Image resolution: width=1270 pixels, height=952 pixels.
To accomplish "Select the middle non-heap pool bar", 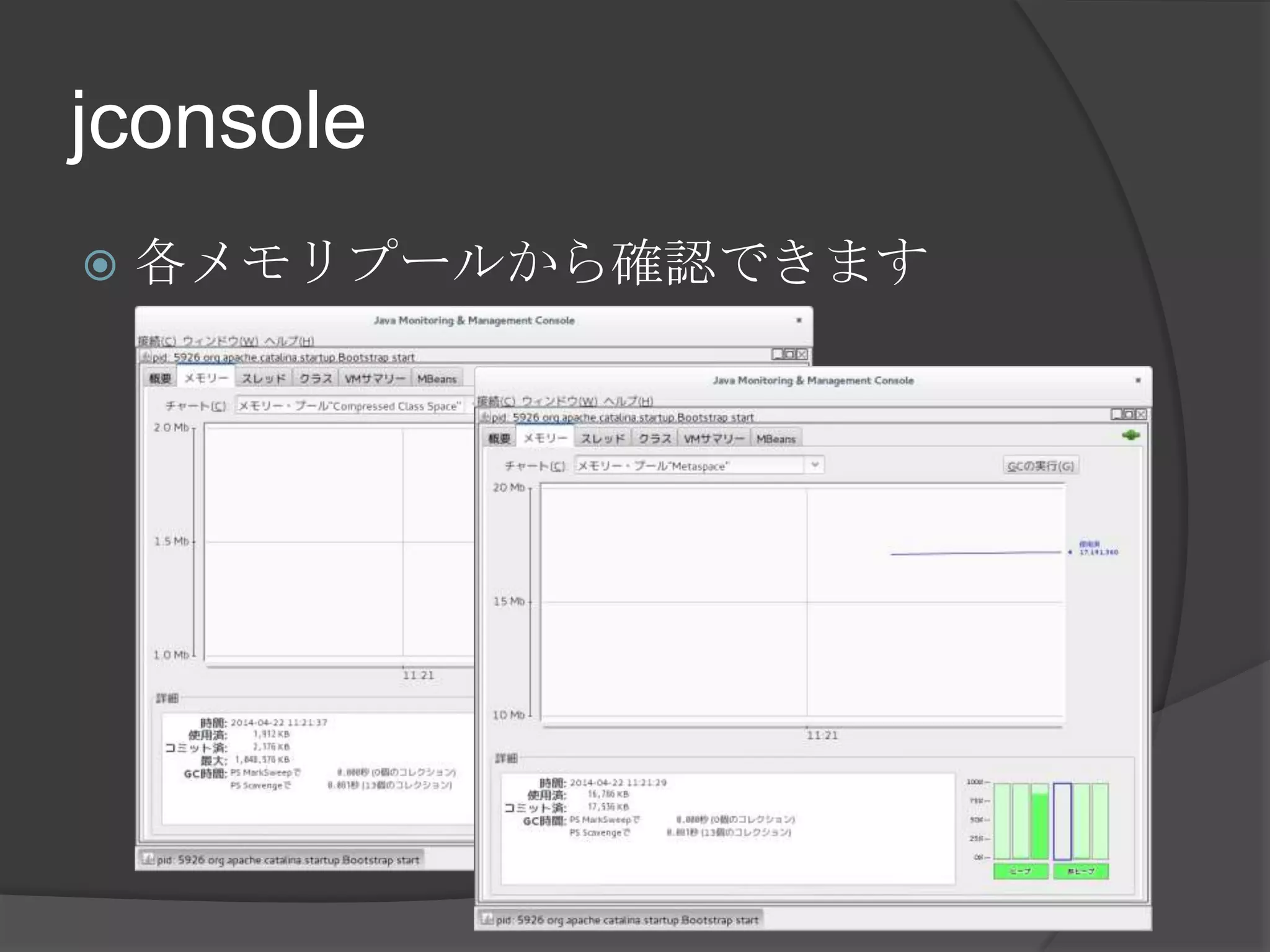I will coord(1081,821).
